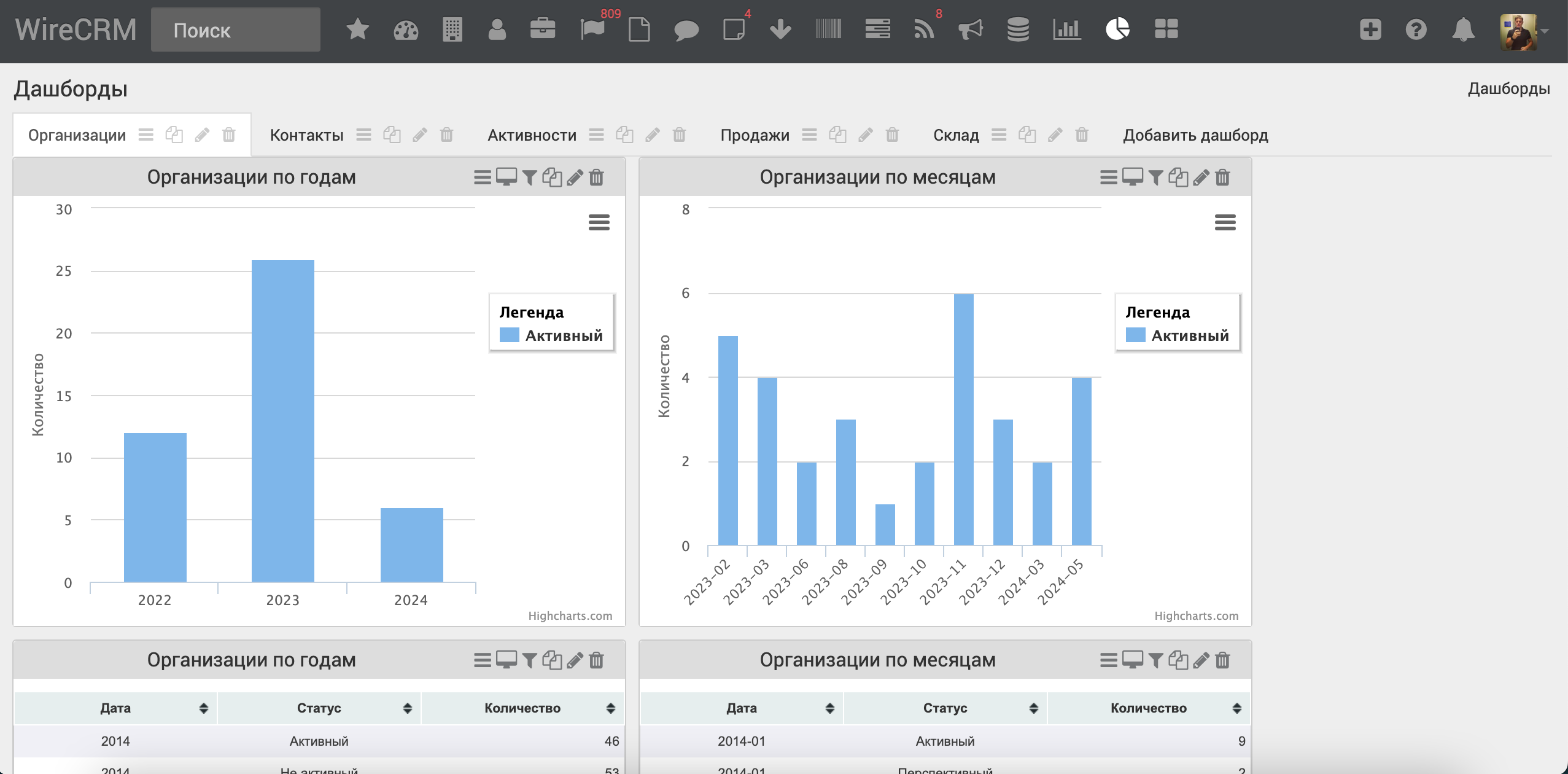Image resolution: width=1568 pixels, height=774 pixels.
Task: Open the grid apps icon in navbar
Action: pyautogui.click(x=1166, y=29)
